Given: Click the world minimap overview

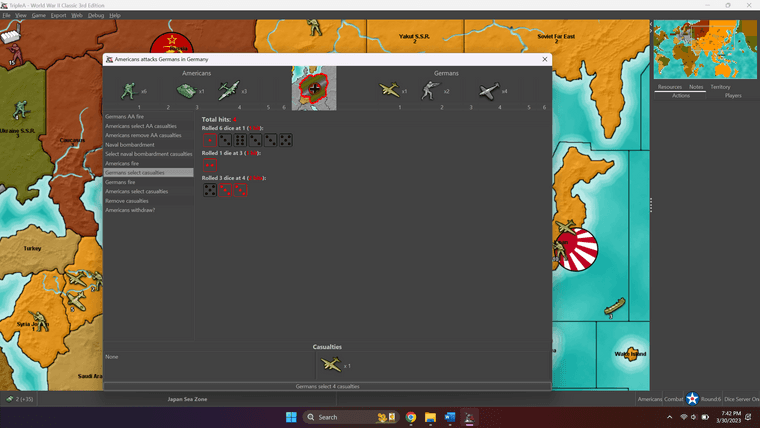Looking at the screenshot, I should [x=705, y=50].
